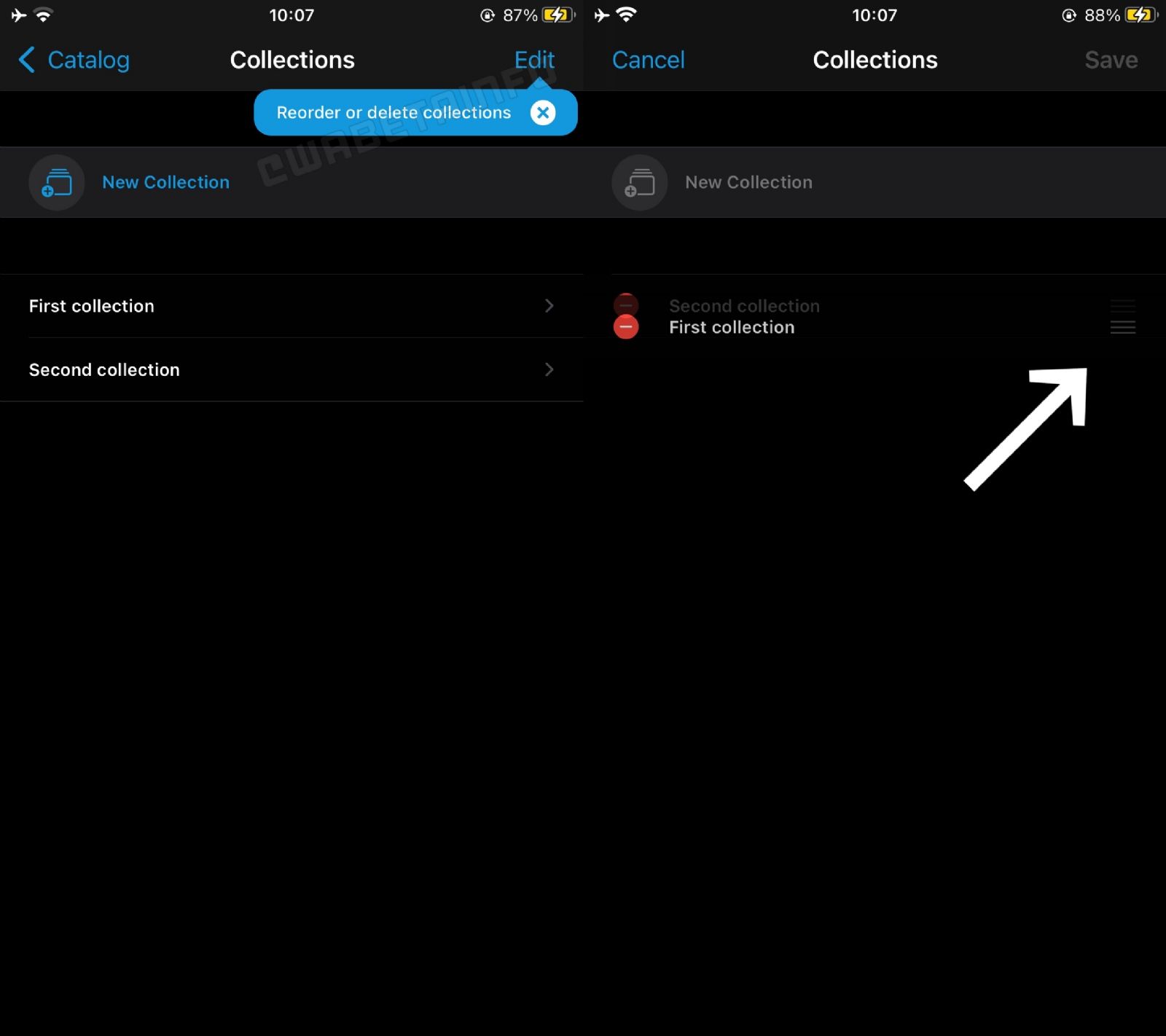The image size is (1166, 1036).
Task: Tap the rotation lock icon beside 88%
Action: tap(1068, 15)
